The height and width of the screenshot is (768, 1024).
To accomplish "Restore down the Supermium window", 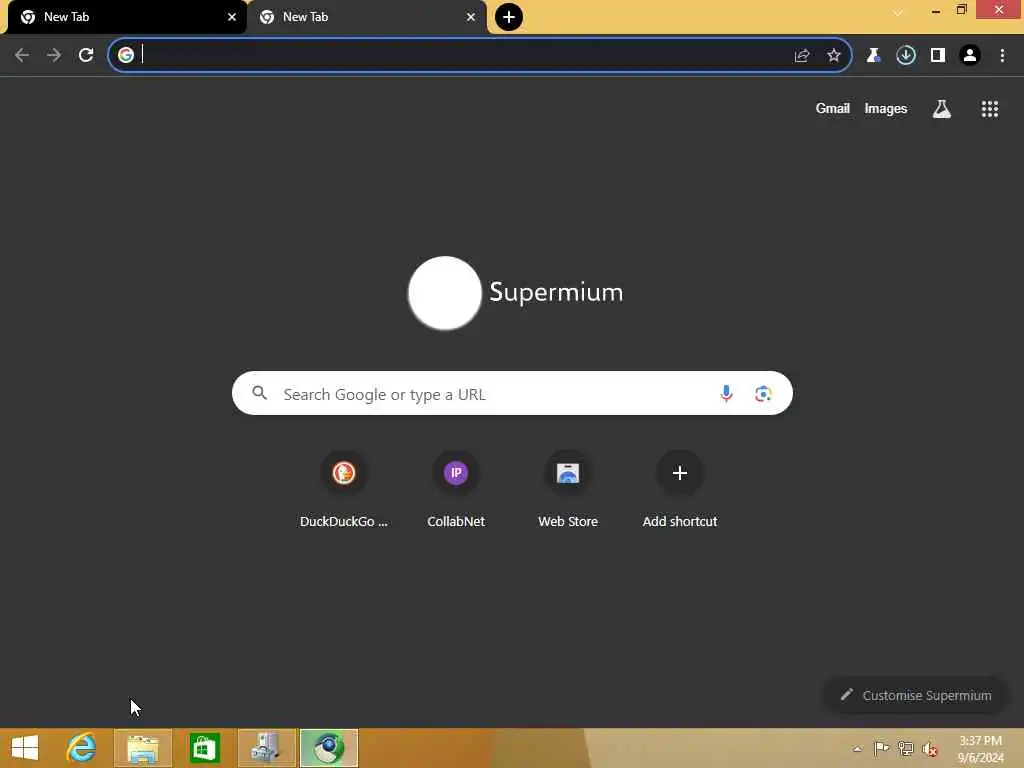I will (961, 9).
